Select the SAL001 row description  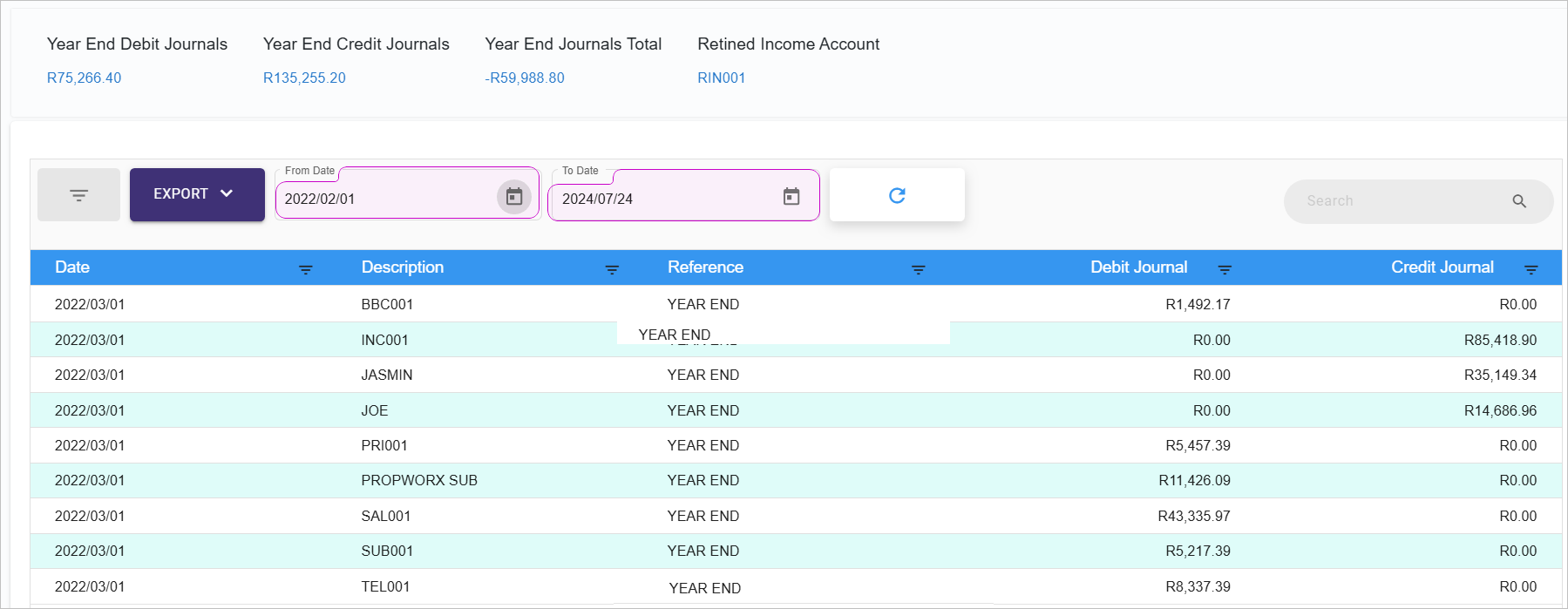click(x=386, y=516)
